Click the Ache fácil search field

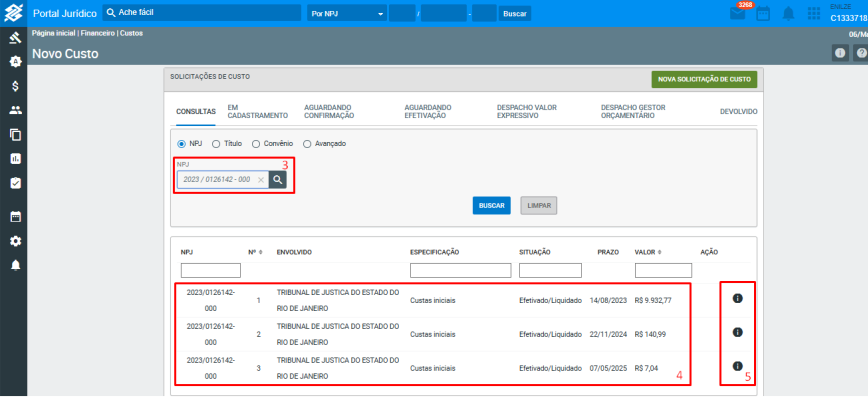[202, 13]
